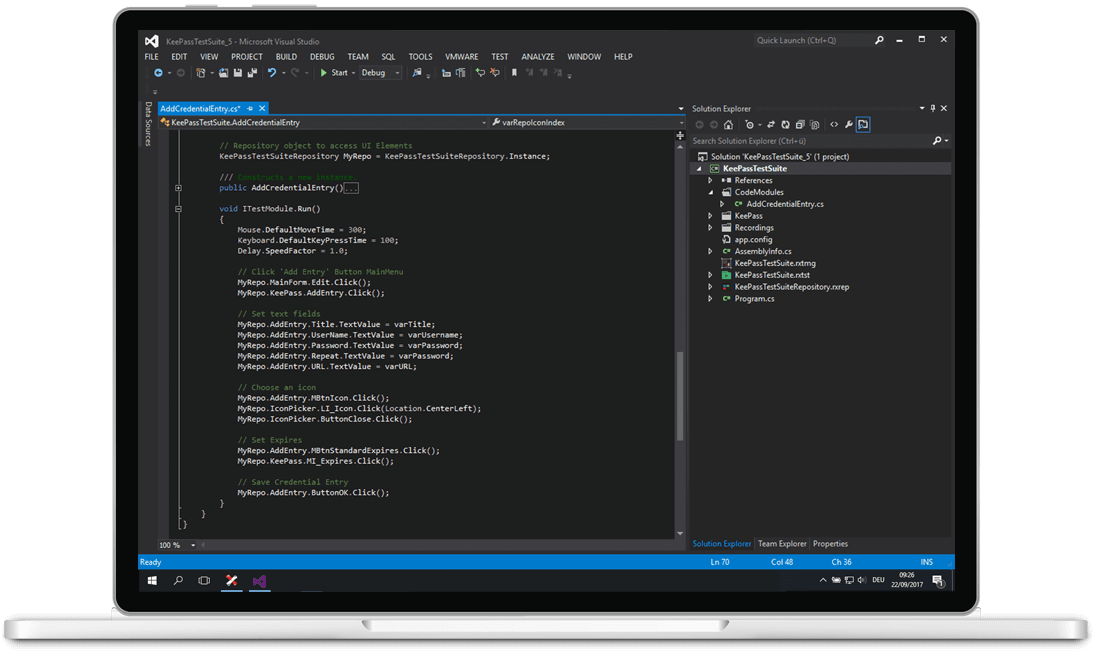Toggle auto-hide pin on Solution Explorer panel

[x=933, y=108]
